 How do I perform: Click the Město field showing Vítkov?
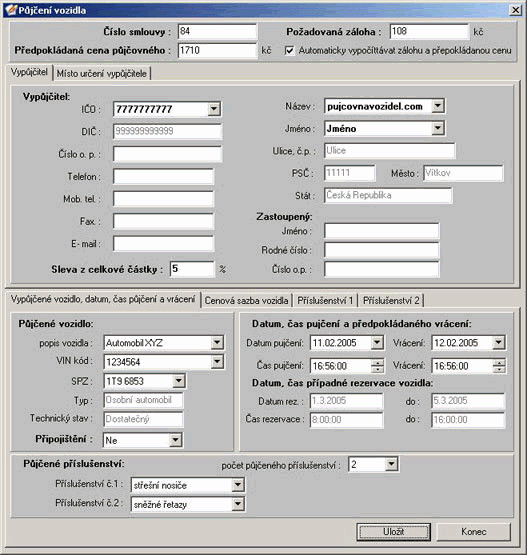tap(463, 173)
